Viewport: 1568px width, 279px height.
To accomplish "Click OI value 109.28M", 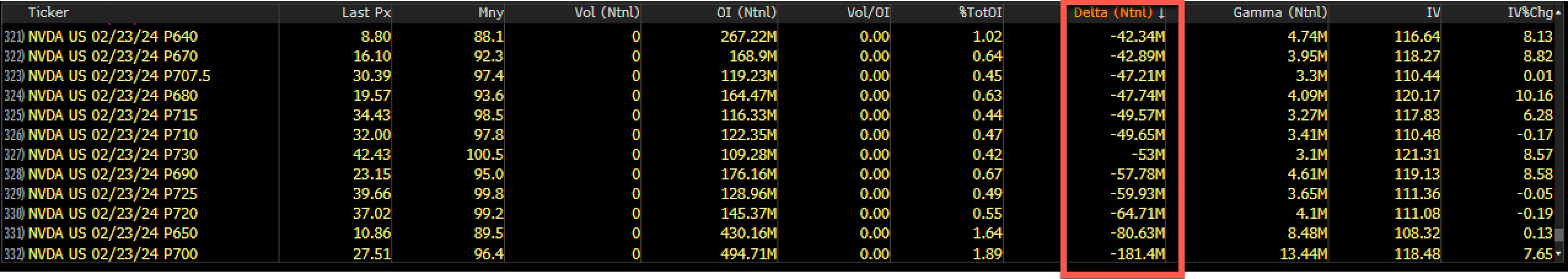I will tap(748, 154).
